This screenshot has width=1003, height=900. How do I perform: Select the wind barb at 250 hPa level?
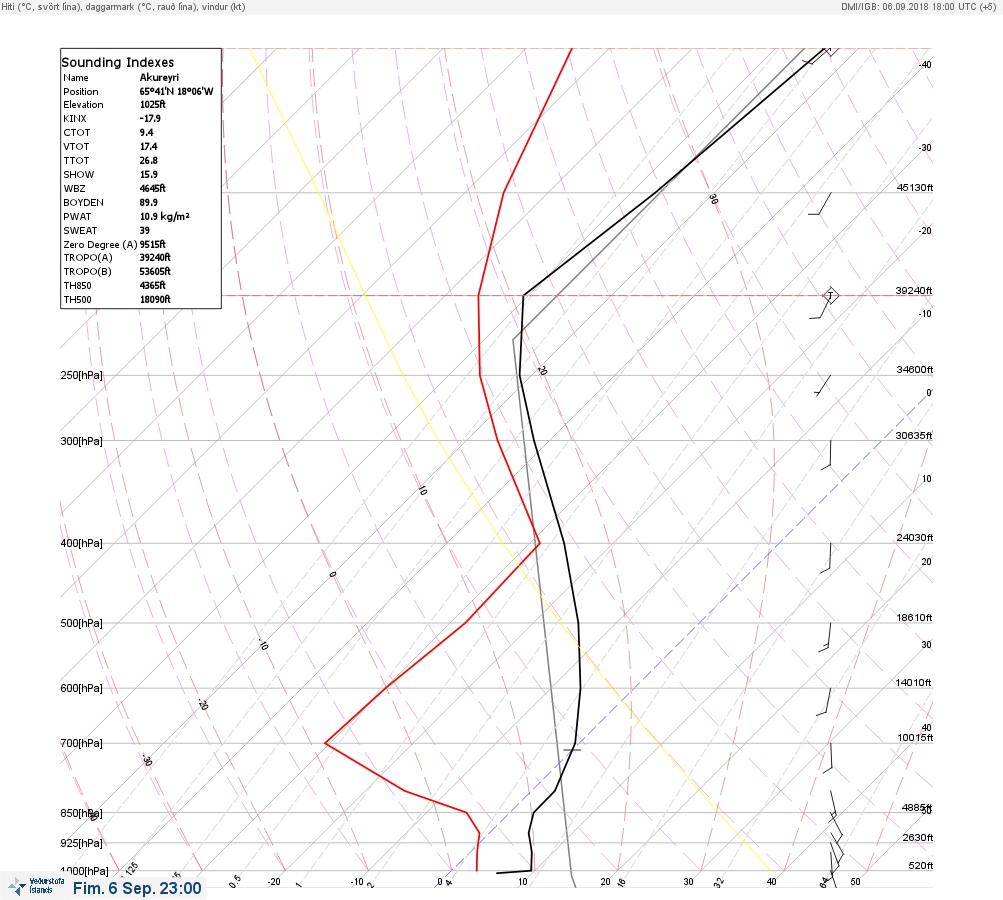tap(823, 386)
